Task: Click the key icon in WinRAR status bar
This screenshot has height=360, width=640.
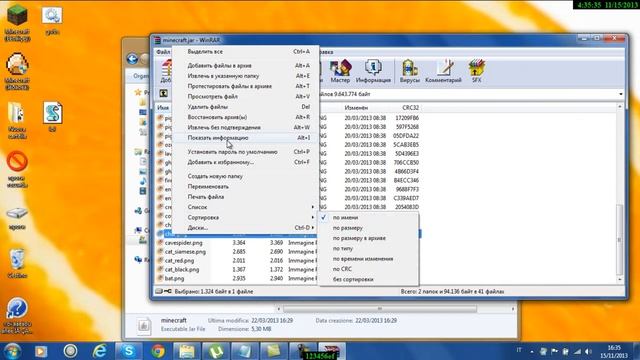Action: pos(168,291)
